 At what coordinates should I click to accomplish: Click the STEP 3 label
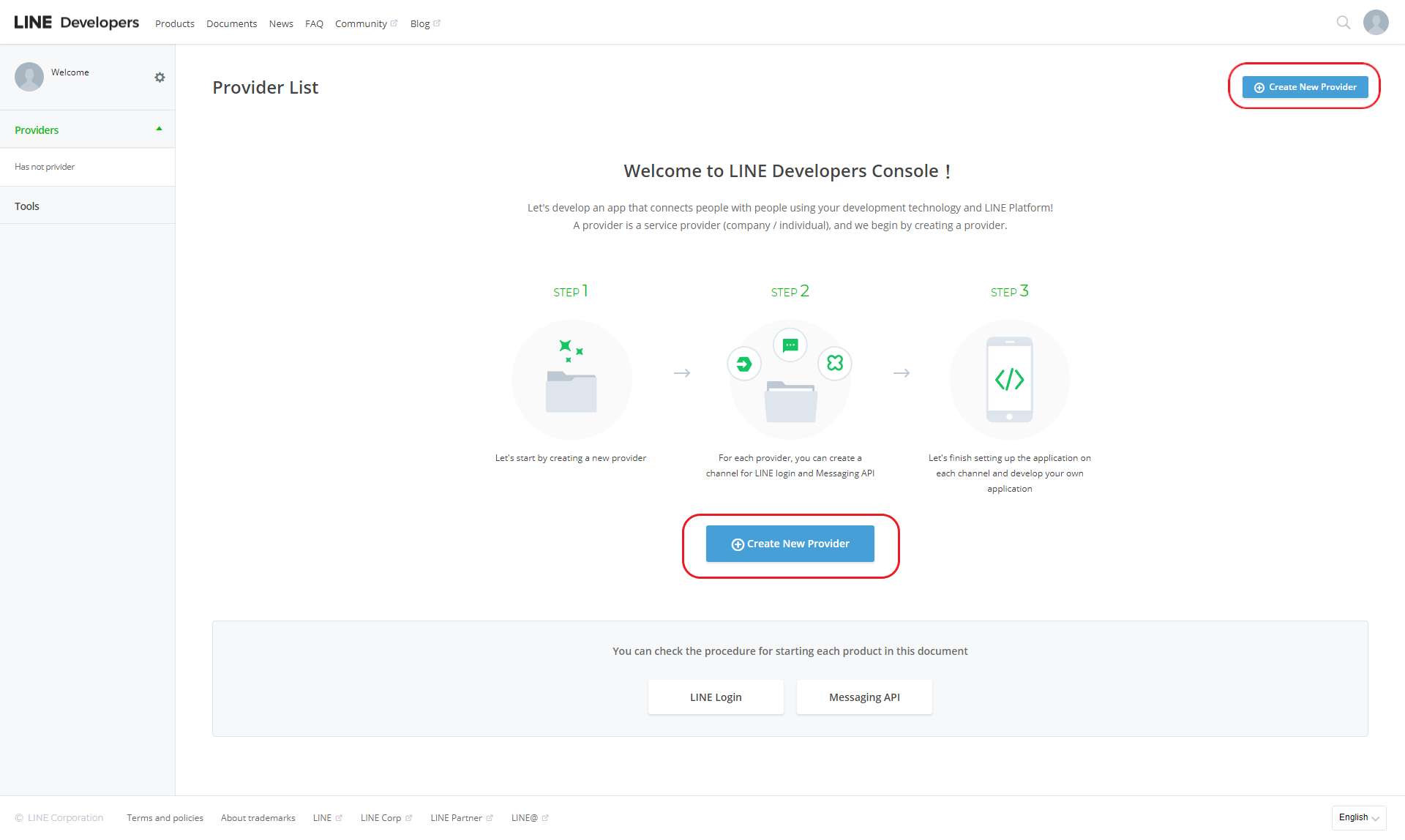point(1010,291)
